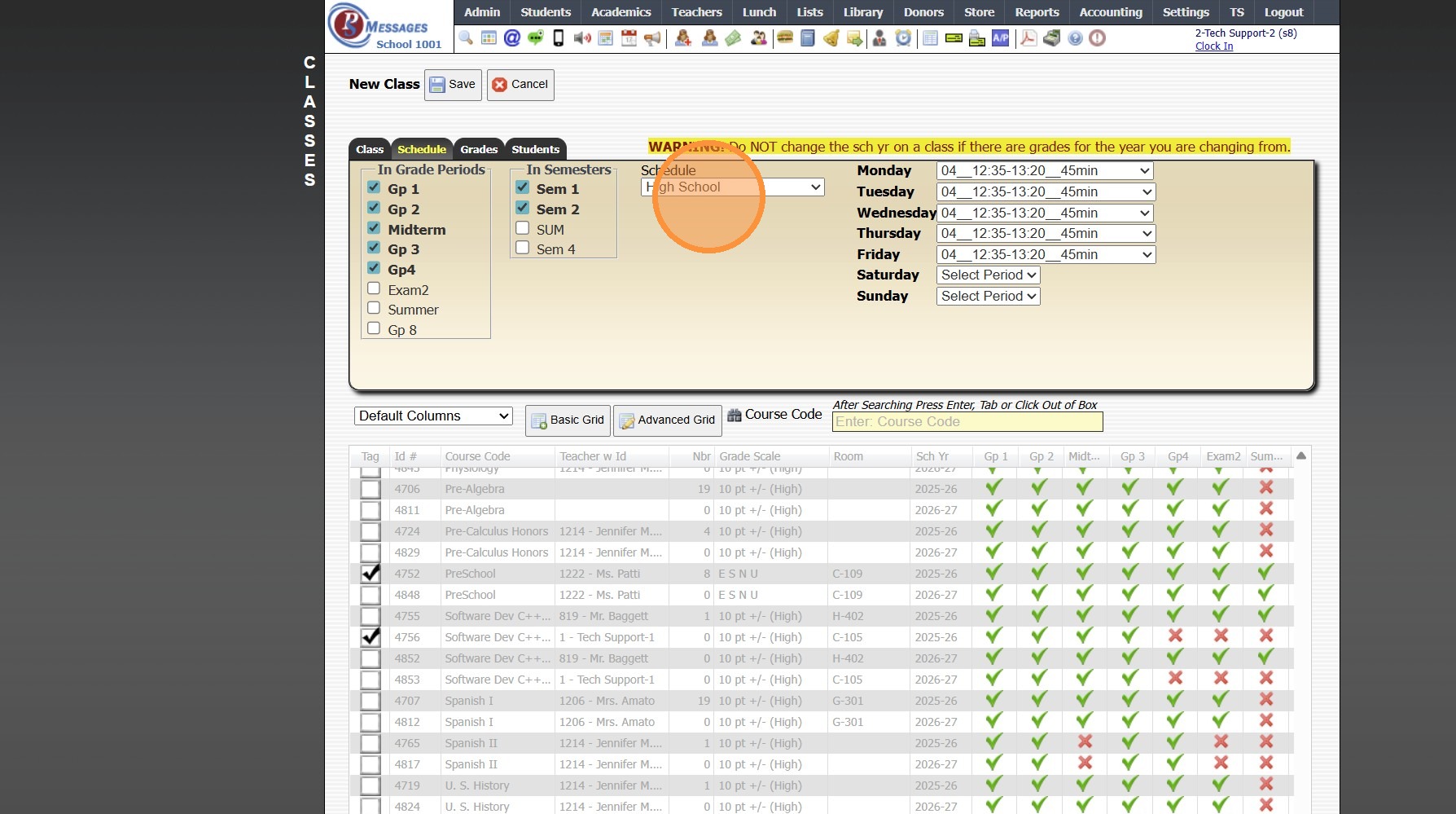Click the hamburger lunch icon

785,38
